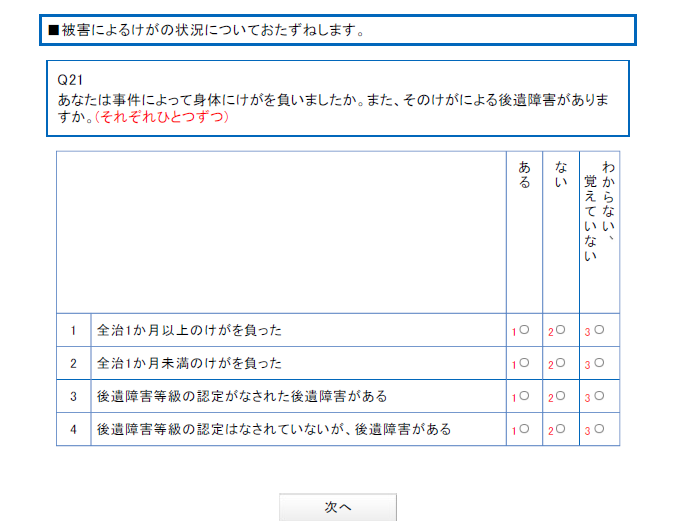Click the row text 全治1か月未満のけがを負った
The height and width of the screenshot is (530, 679).
(189, 363)
